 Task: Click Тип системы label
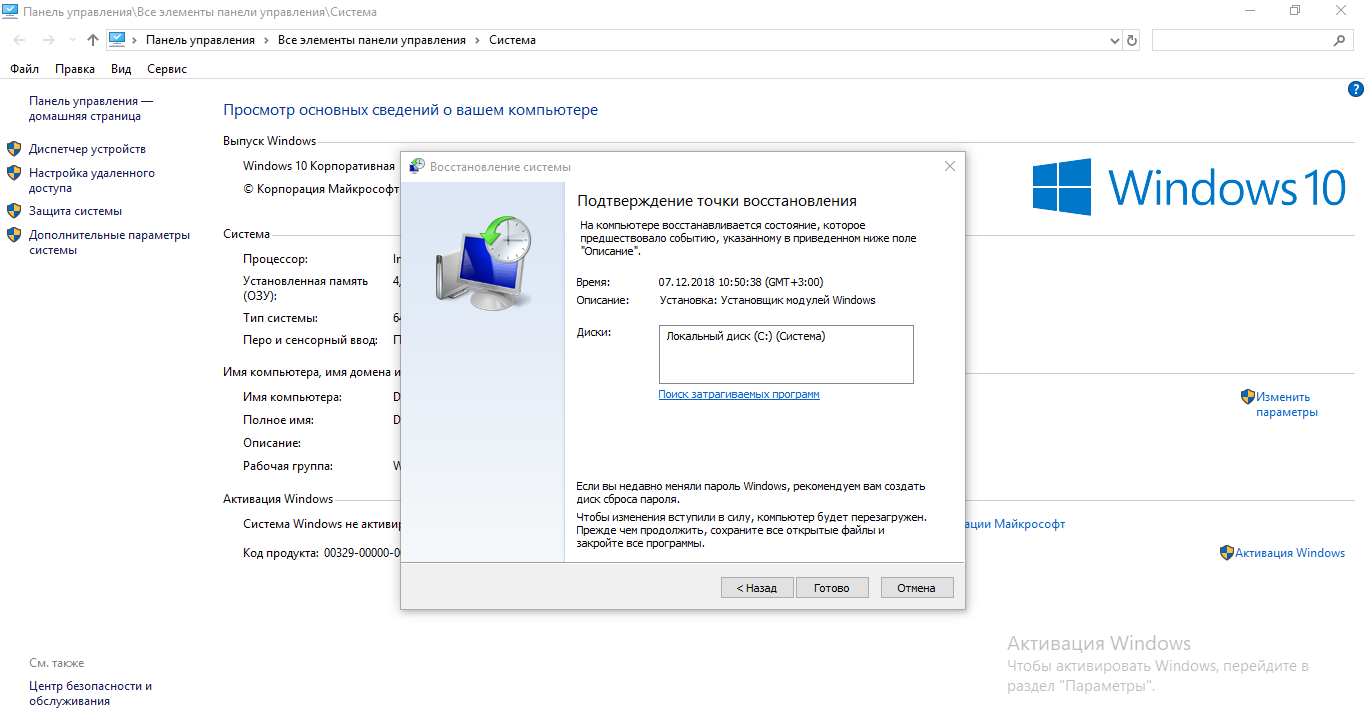[280, 318]
